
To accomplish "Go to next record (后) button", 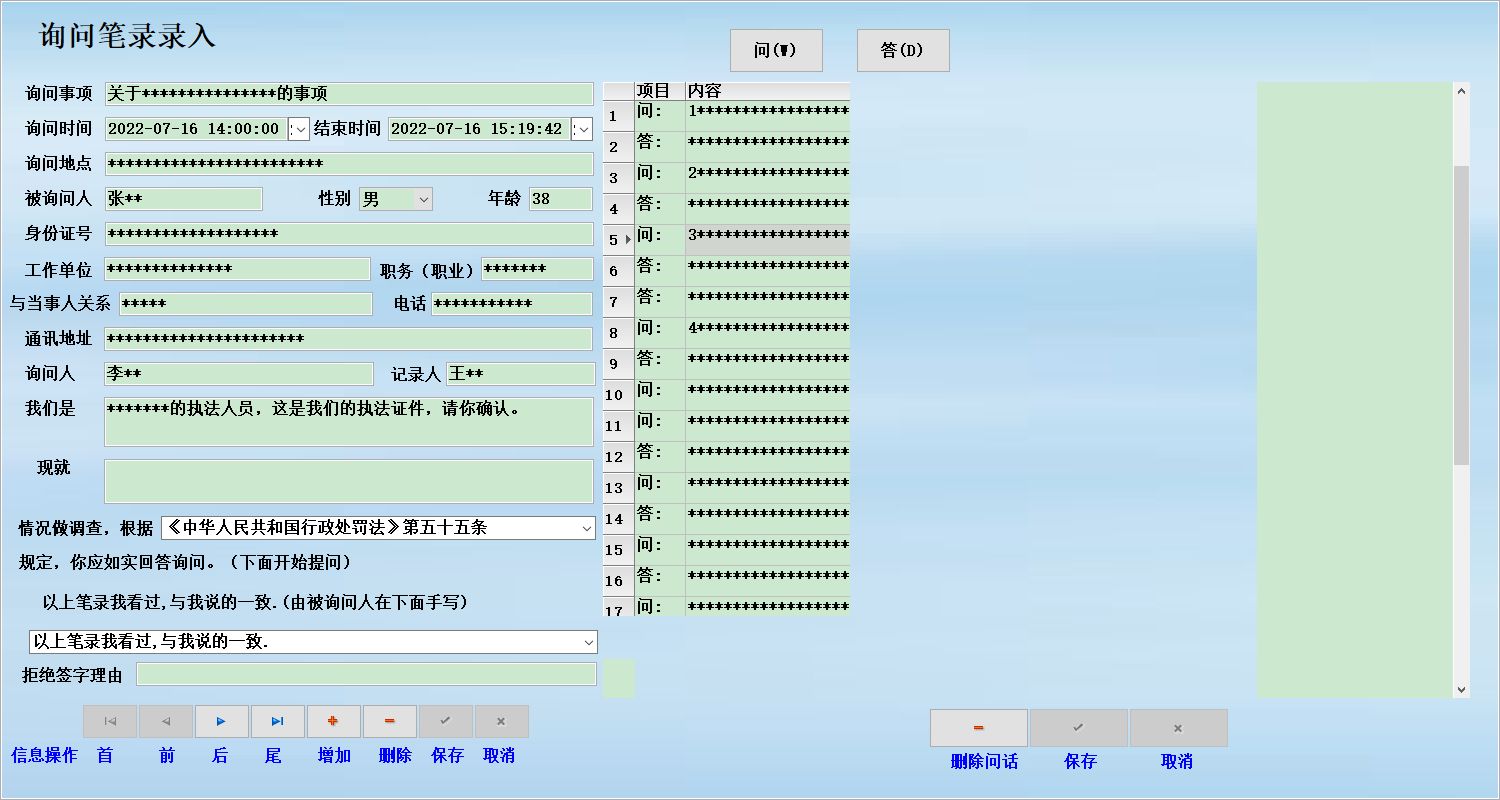I will click(221, 721).
